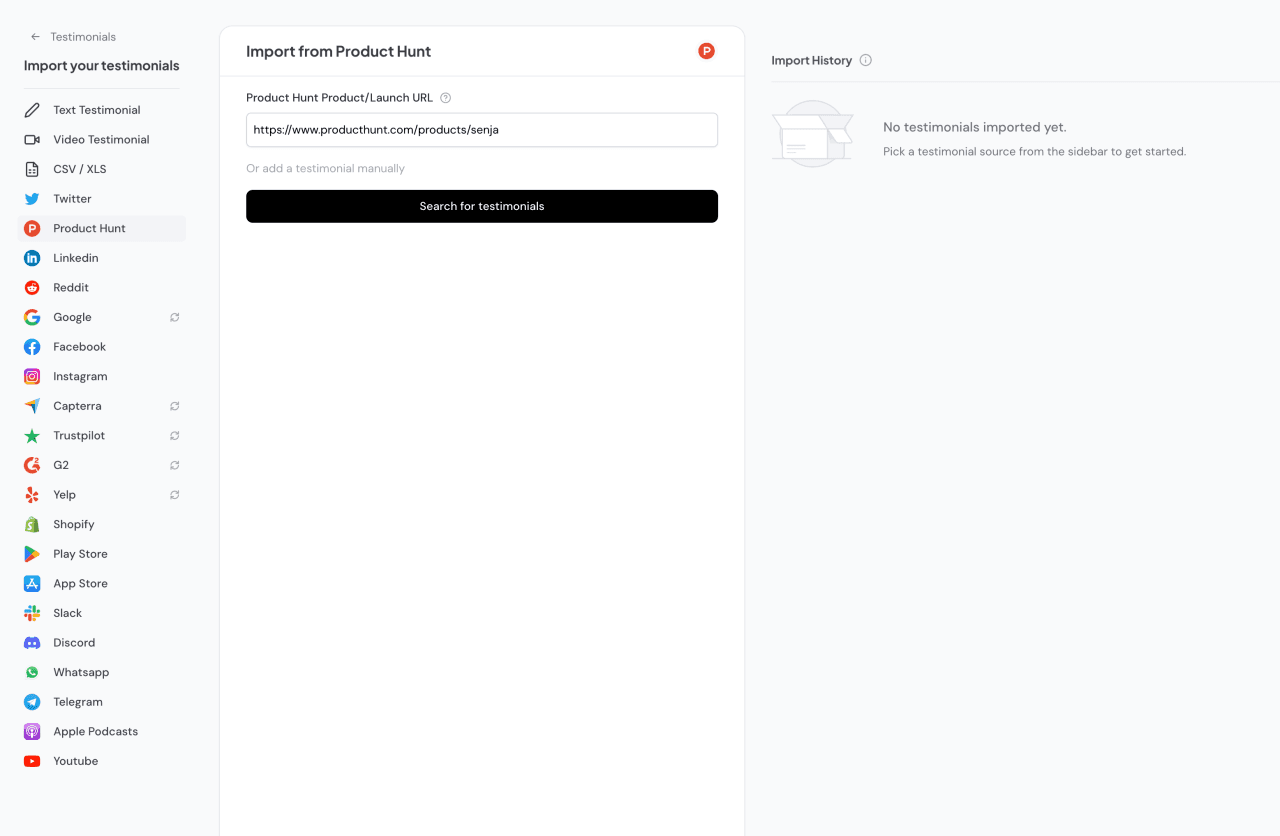Click the sync icon next to Google
This screenshot has width=1280, height=836.
[x=174, y=317]
